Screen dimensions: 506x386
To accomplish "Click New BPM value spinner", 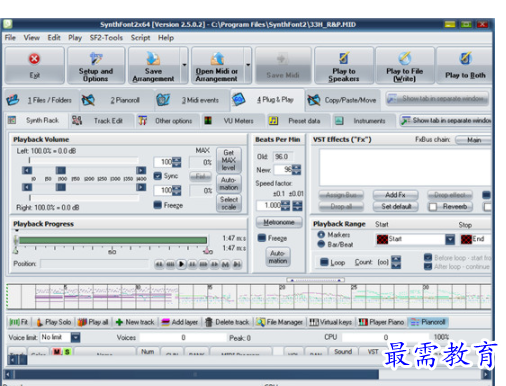I will (x=296, y=170).
